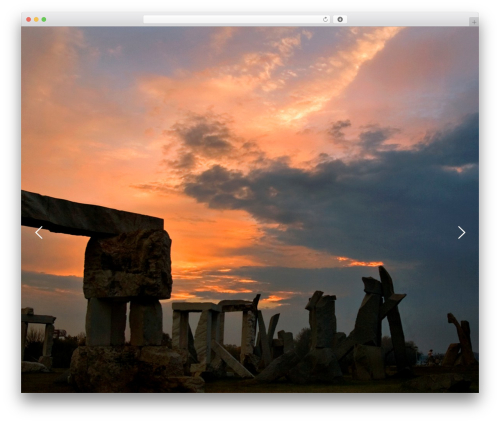
Task: Go to the previous slide with left arrow
Action: (39, 233)
